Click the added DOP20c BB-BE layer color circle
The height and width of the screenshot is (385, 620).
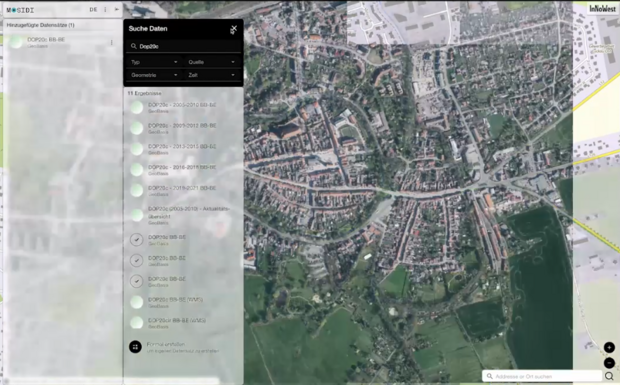click(x=16, y=42)
